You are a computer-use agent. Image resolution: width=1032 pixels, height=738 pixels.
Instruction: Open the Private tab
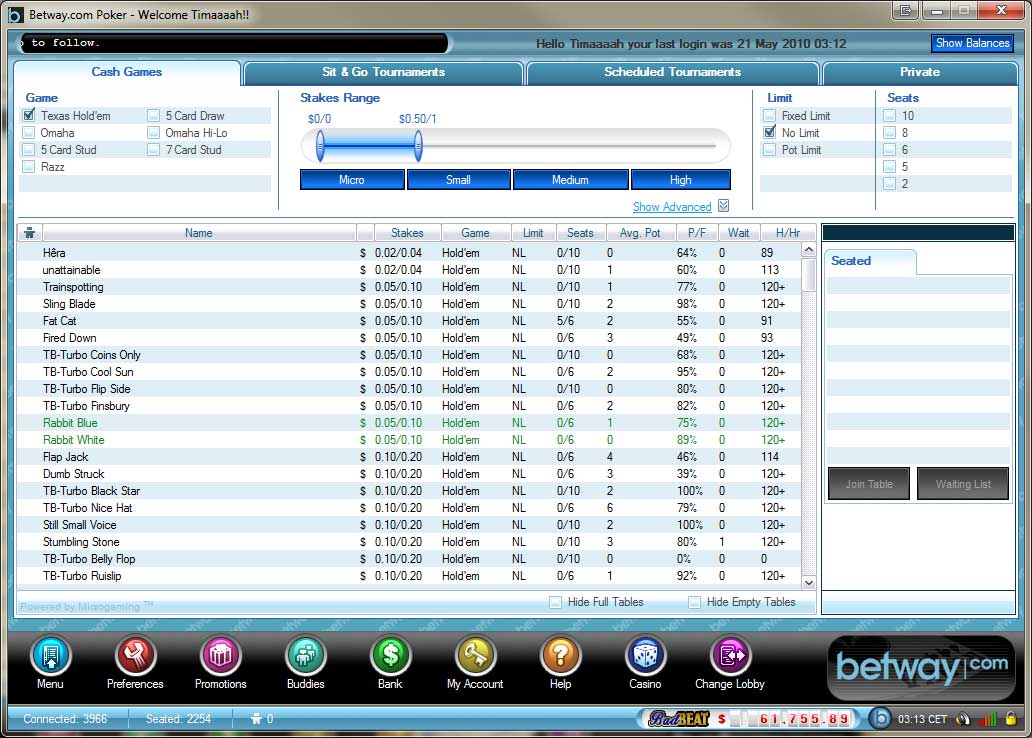pyautogui.click(x=920, y=72)
